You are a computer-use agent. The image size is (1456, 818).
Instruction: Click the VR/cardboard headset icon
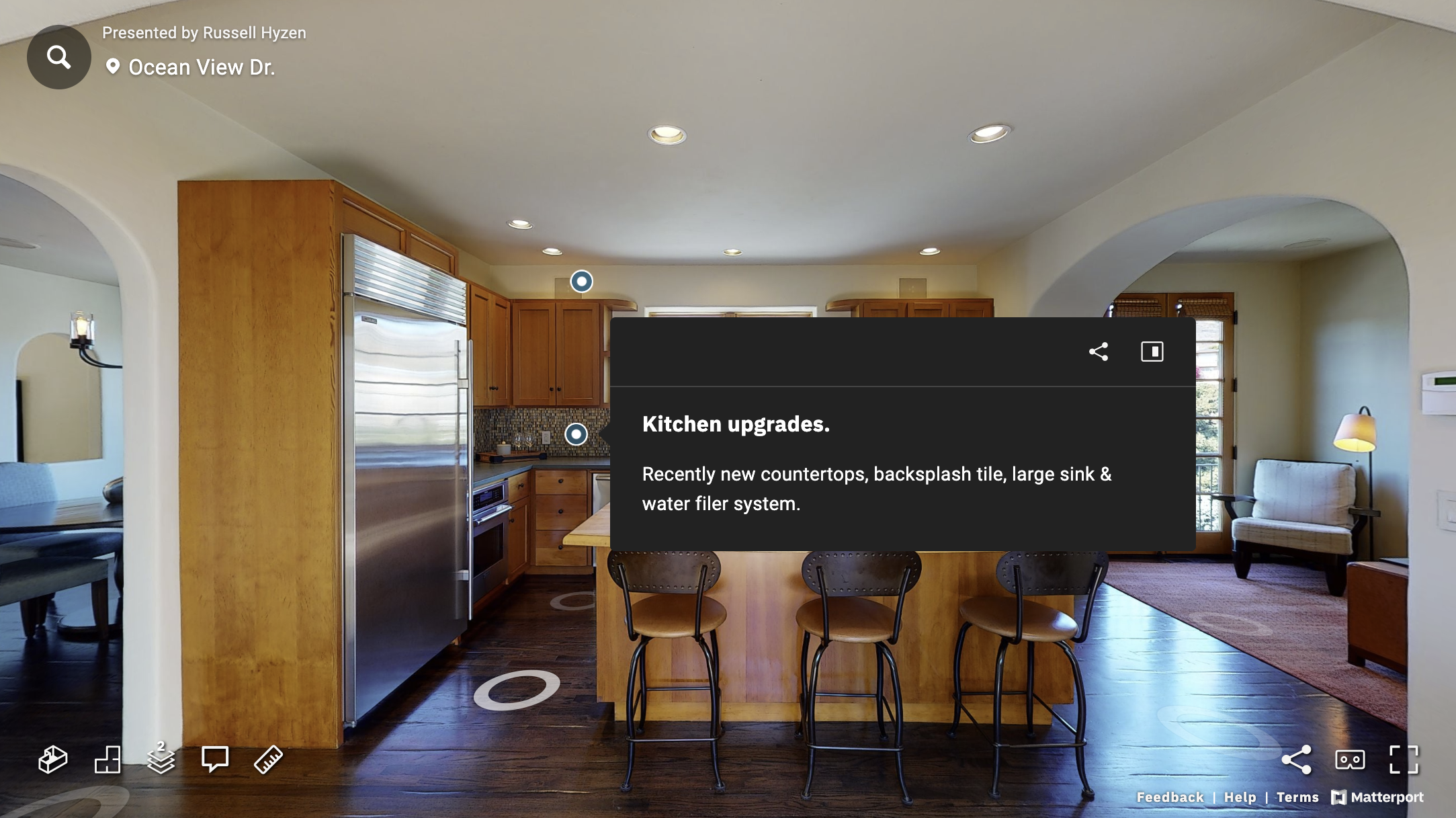click(x=1350, y=758)
